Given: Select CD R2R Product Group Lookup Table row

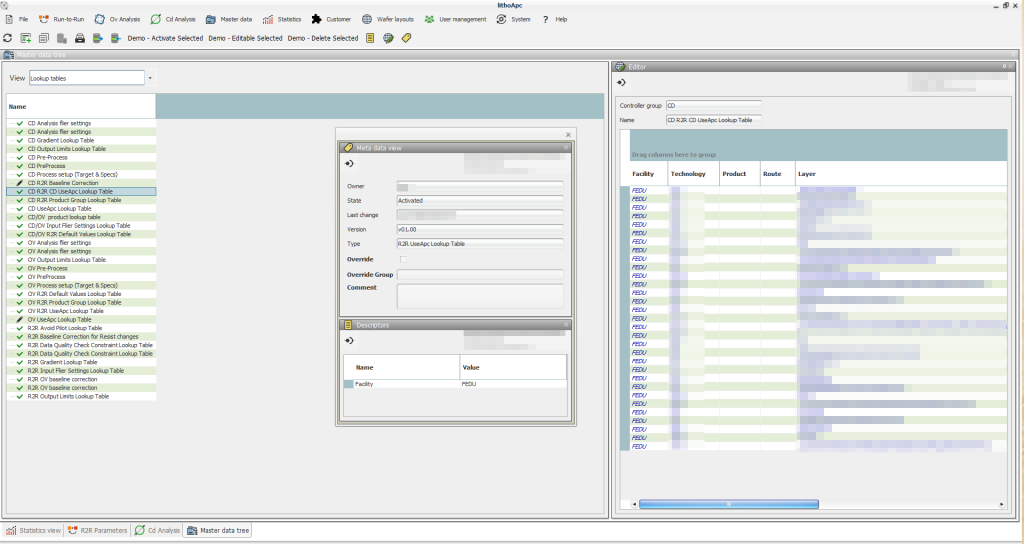Looking at the screenshot, I should click(x=81, y=200).
